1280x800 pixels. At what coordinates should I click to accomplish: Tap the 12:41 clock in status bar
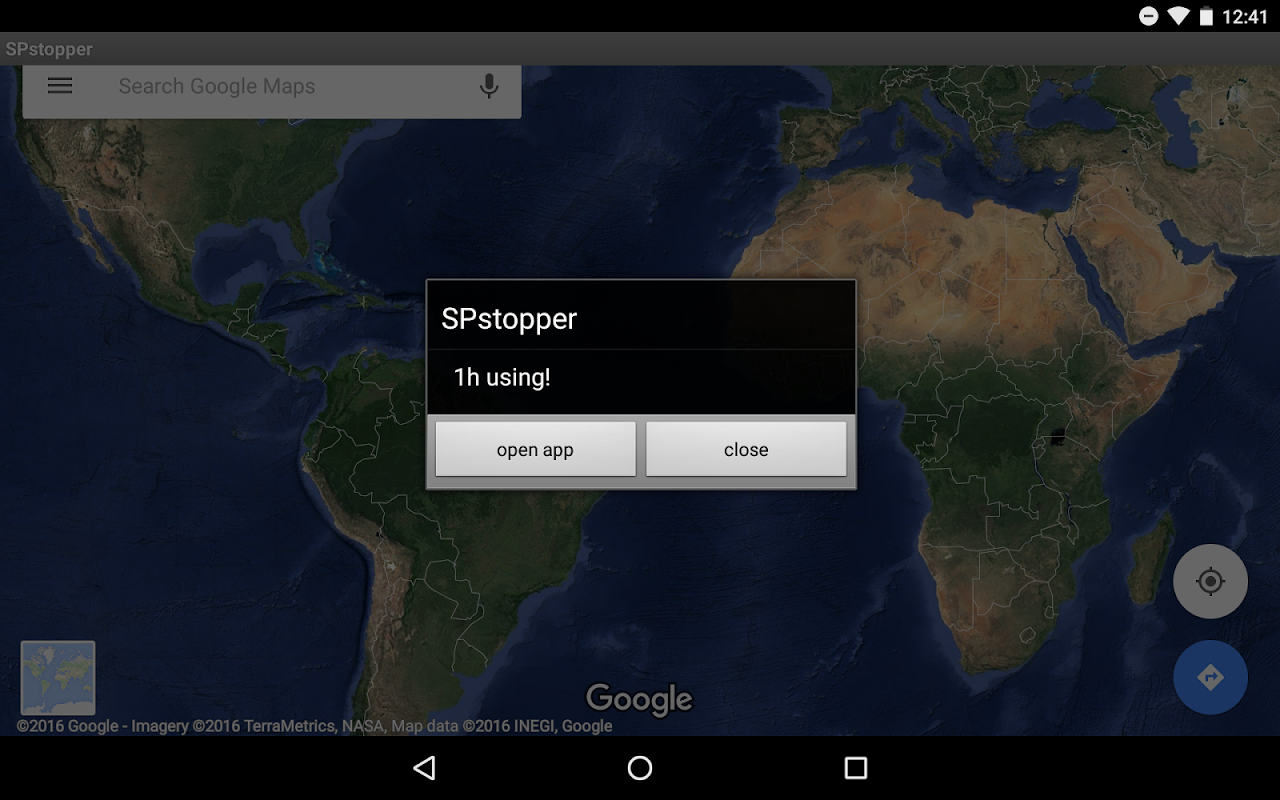pyautogui.click(x=1245, y=17)
